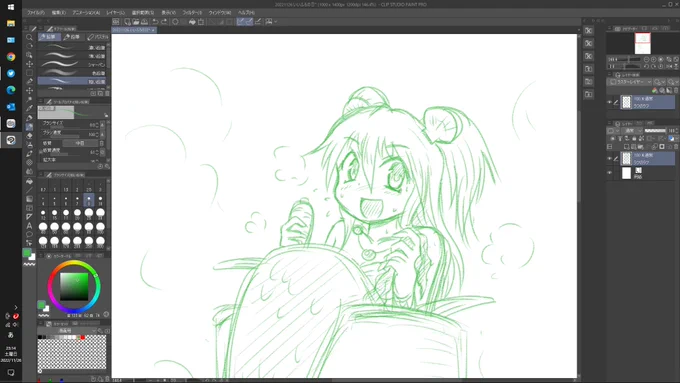Viewport: 680px width, 383px height.
Task: Zoom out in the Navigator panel
Action: [646, 59]
